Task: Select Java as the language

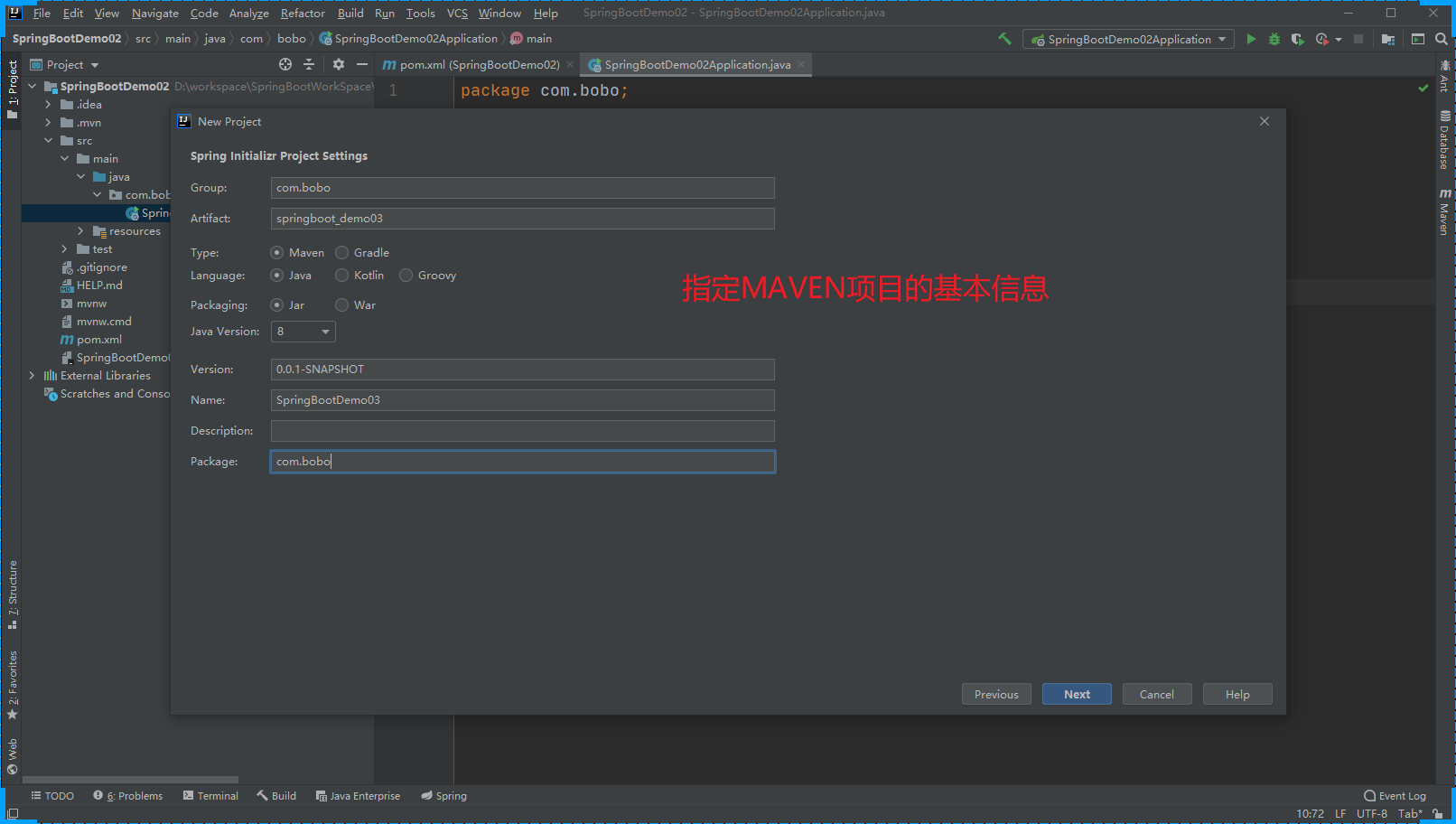Action: (x=277, y=276)
